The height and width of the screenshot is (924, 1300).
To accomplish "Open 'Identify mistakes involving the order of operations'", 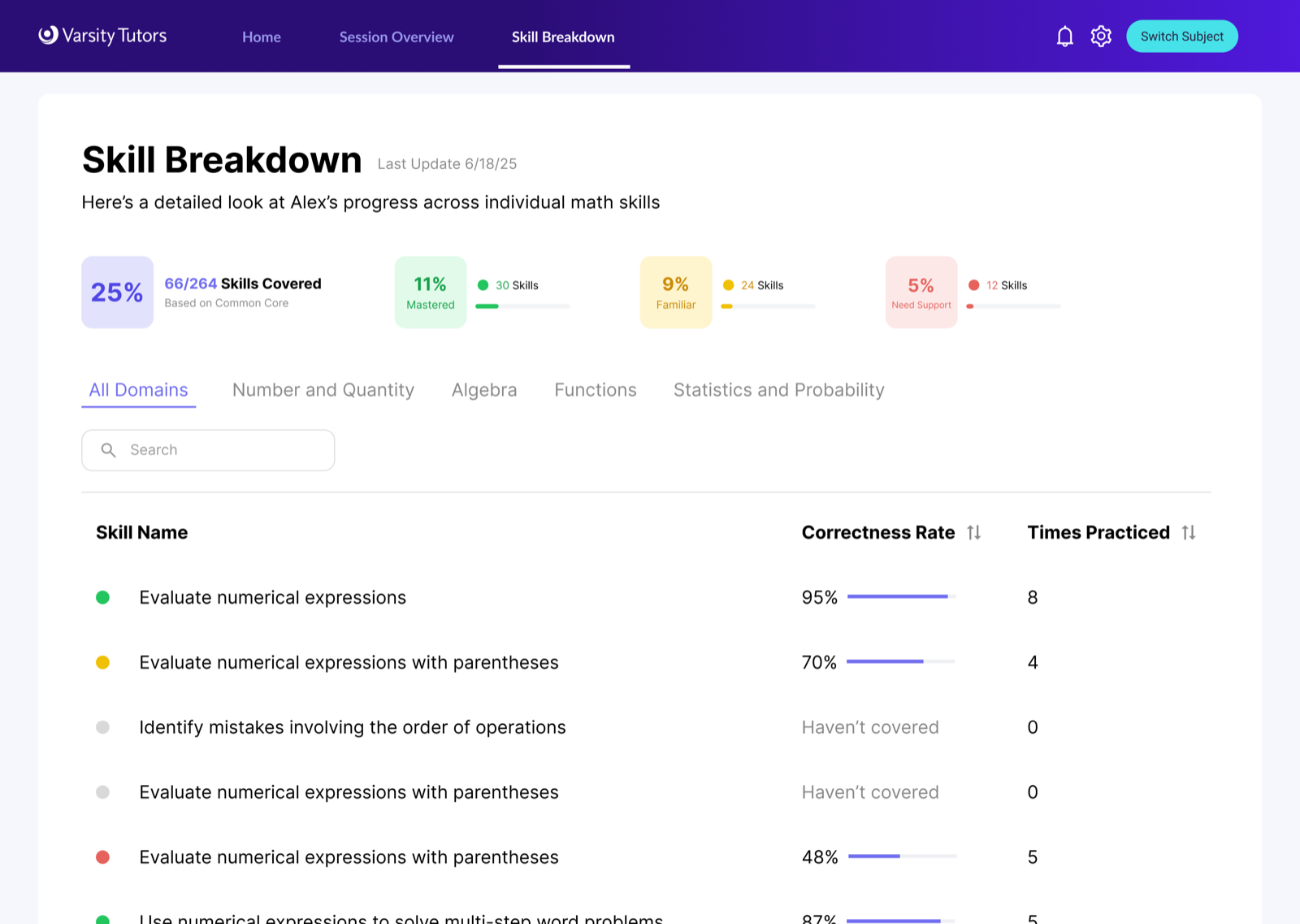I will (x=353, y=727).
